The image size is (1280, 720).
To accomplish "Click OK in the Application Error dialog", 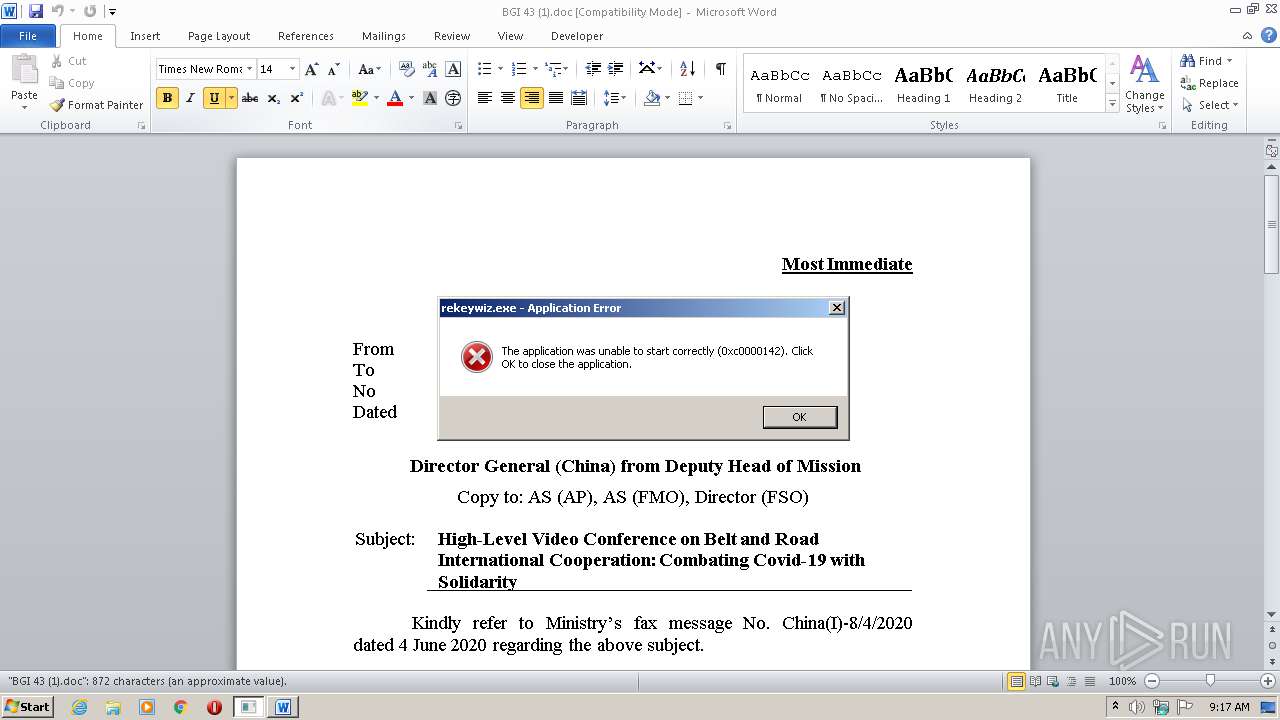I will [x=799, y=417].
